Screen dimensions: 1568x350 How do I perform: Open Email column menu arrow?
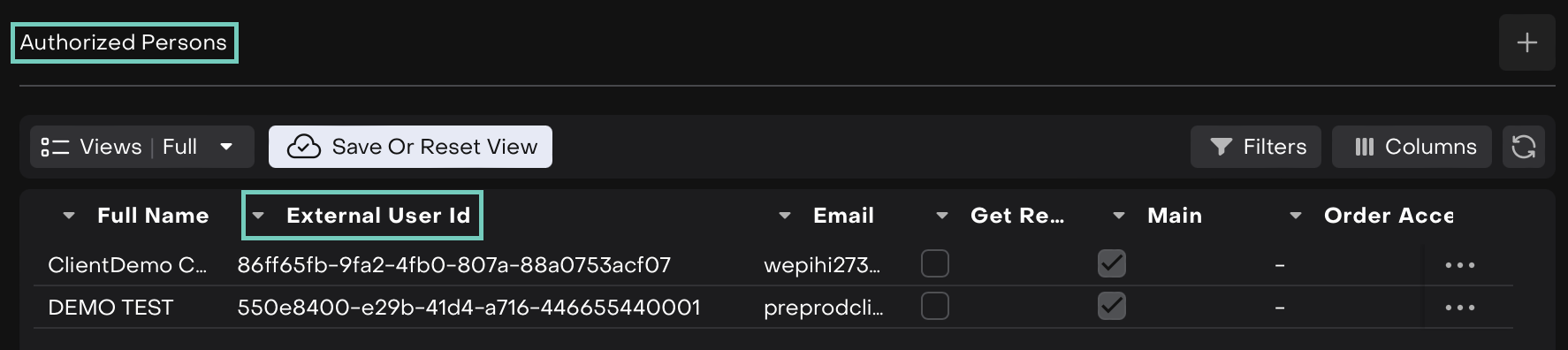tap(785, 216)
